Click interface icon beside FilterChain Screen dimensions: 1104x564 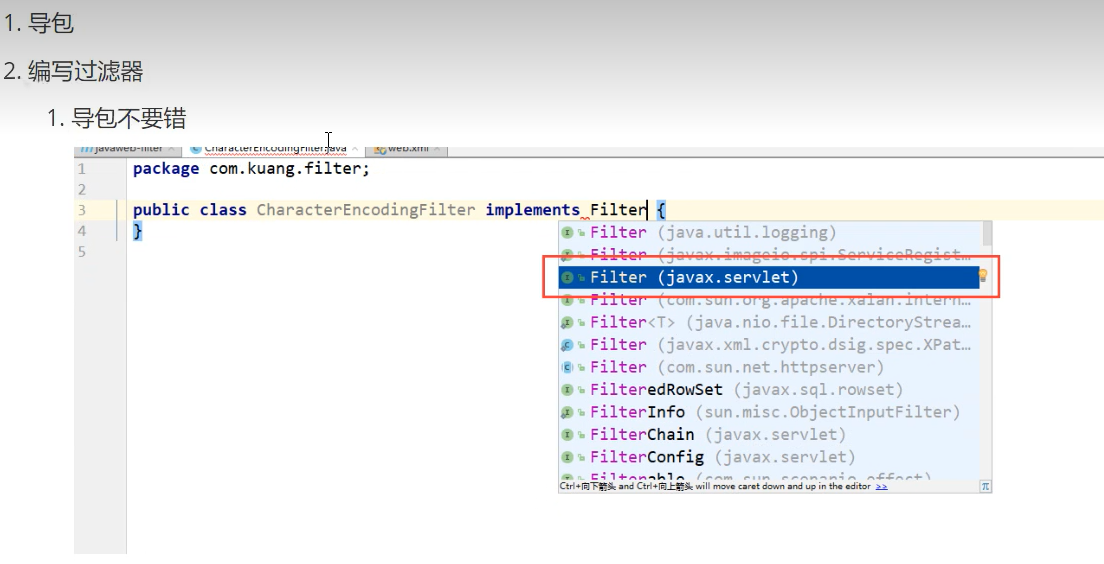click(x=567, y=435)
